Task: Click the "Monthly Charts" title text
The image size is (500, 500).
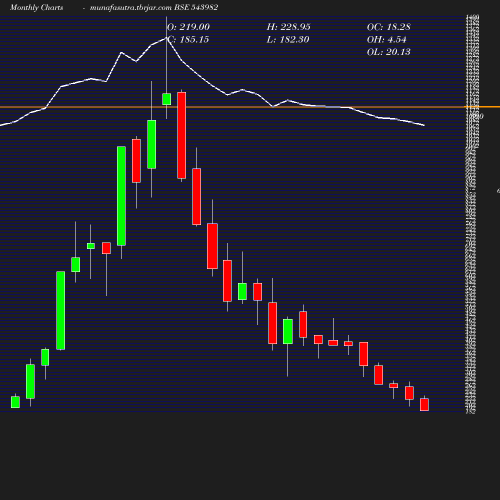Action: pyautogui.click(x=36, y=8)
